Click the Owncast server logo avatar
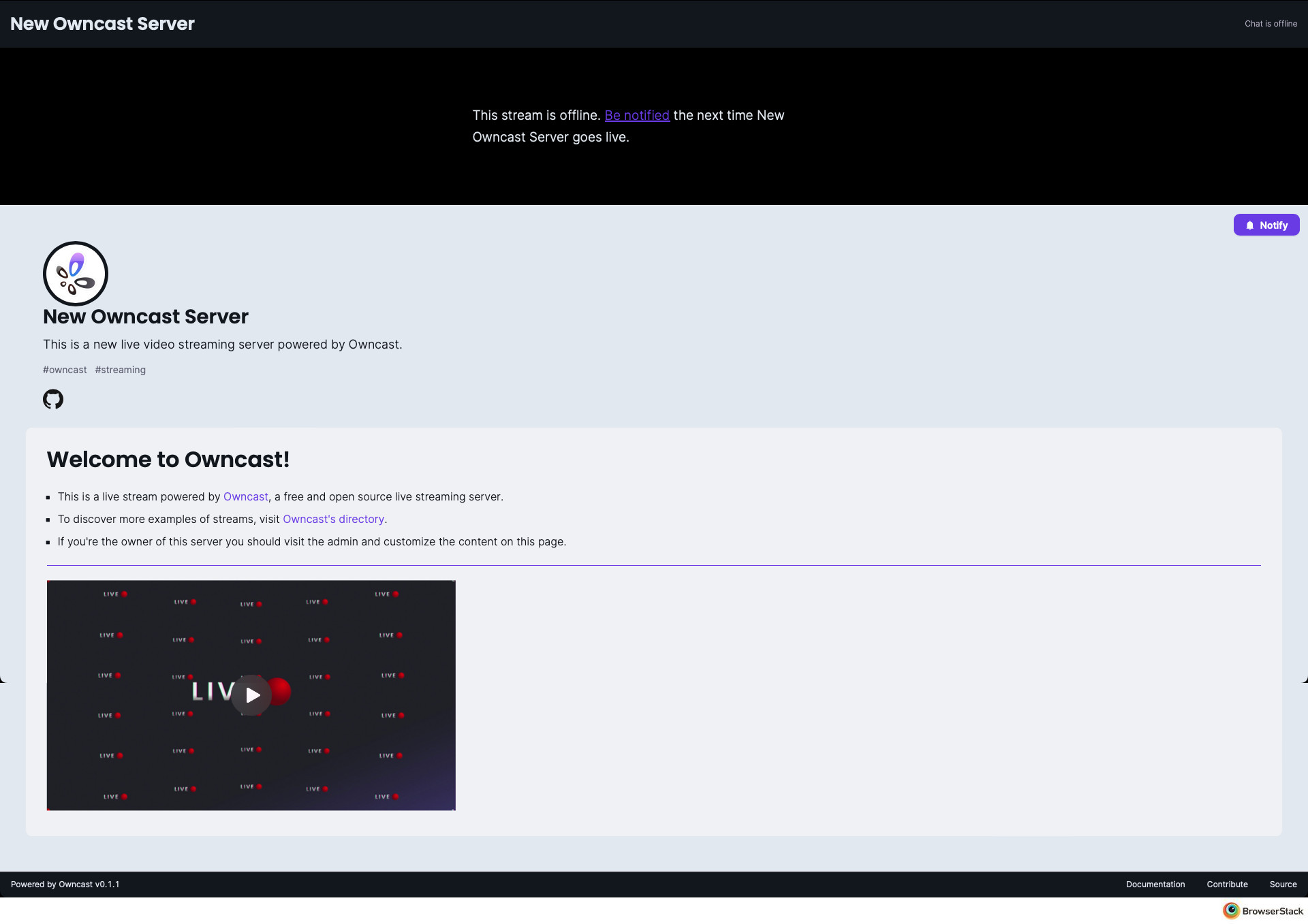The image size is (1308, 924). click(76, 274)
